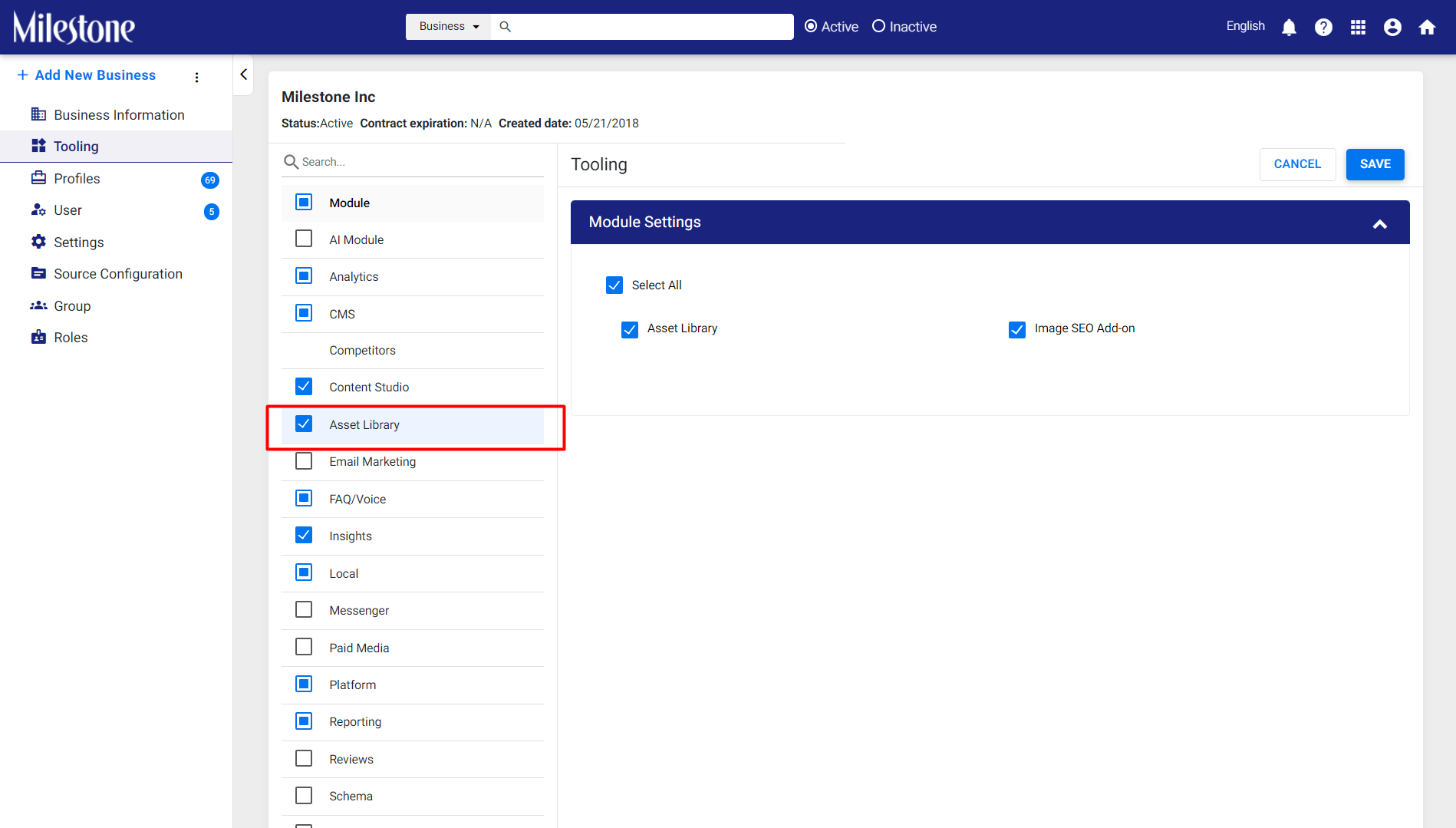Uncheck the Insights checkbox
The image size is (1456, 828).
(304, 535)
